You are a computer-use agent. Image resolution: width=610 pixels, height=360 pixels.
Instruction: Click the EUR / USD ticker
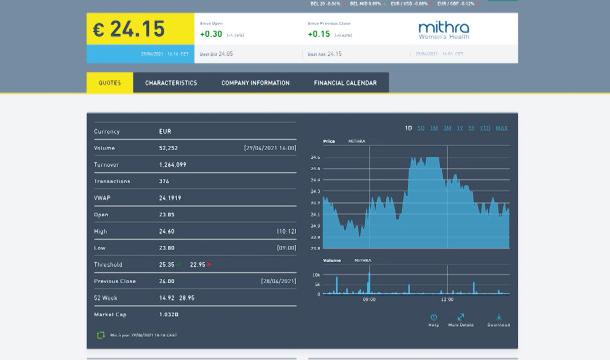(409, 4)
